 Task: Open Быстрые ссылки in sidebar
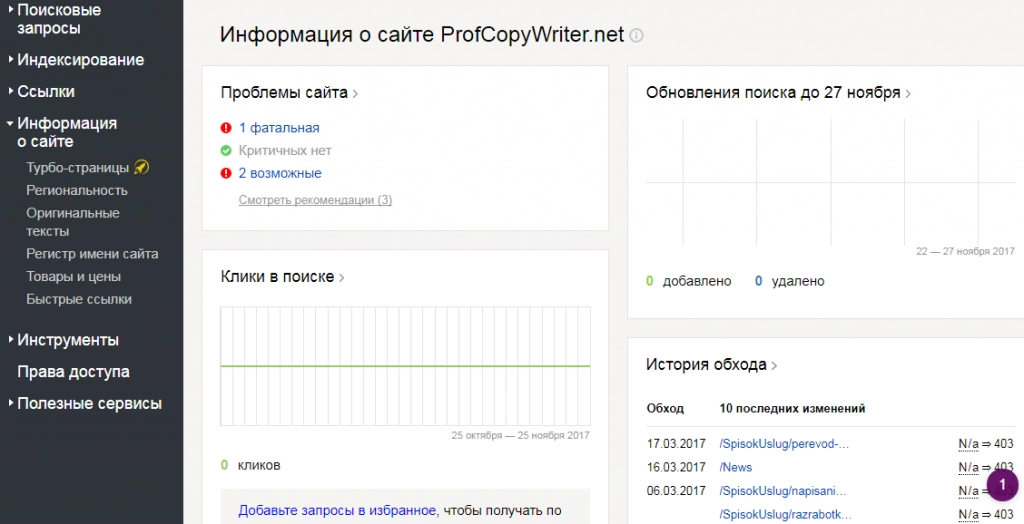(x=79, y=299)
